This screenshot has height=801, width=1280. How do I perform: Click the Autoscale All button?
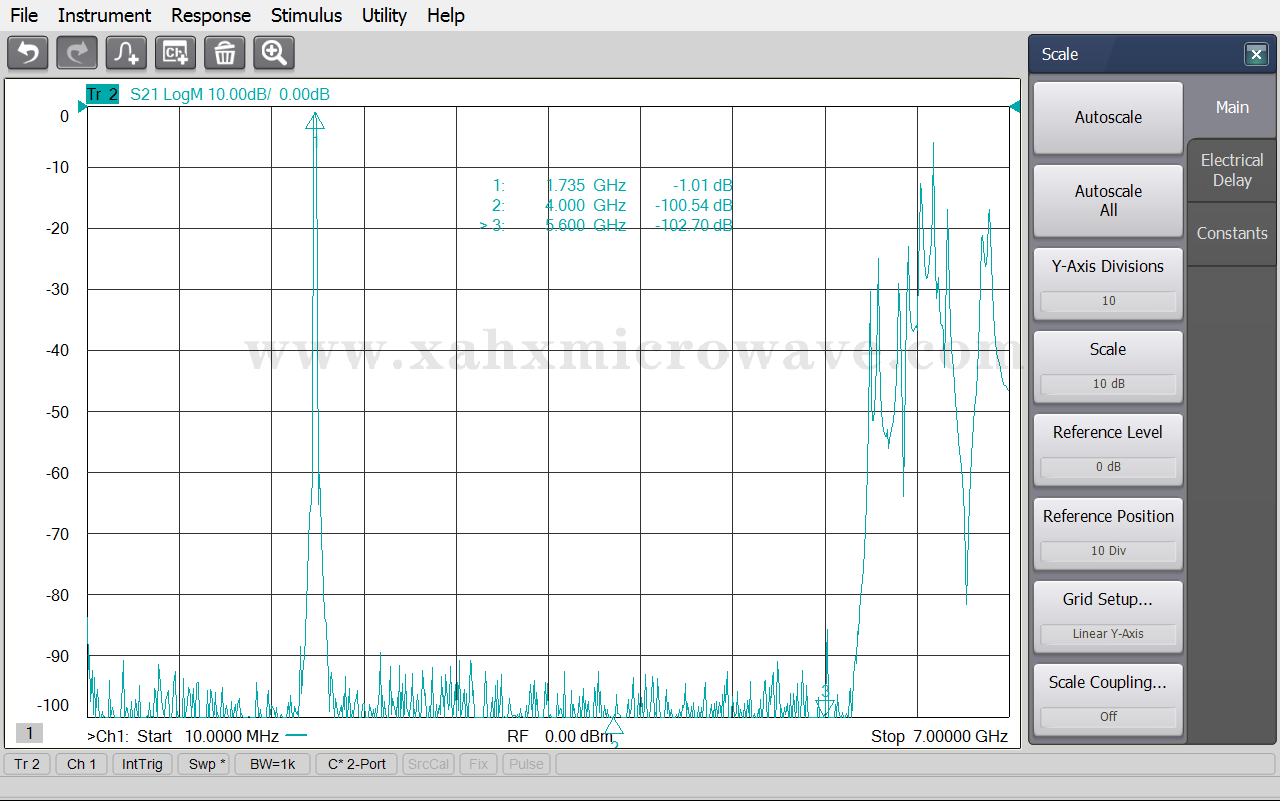(x=1108, y=201)
